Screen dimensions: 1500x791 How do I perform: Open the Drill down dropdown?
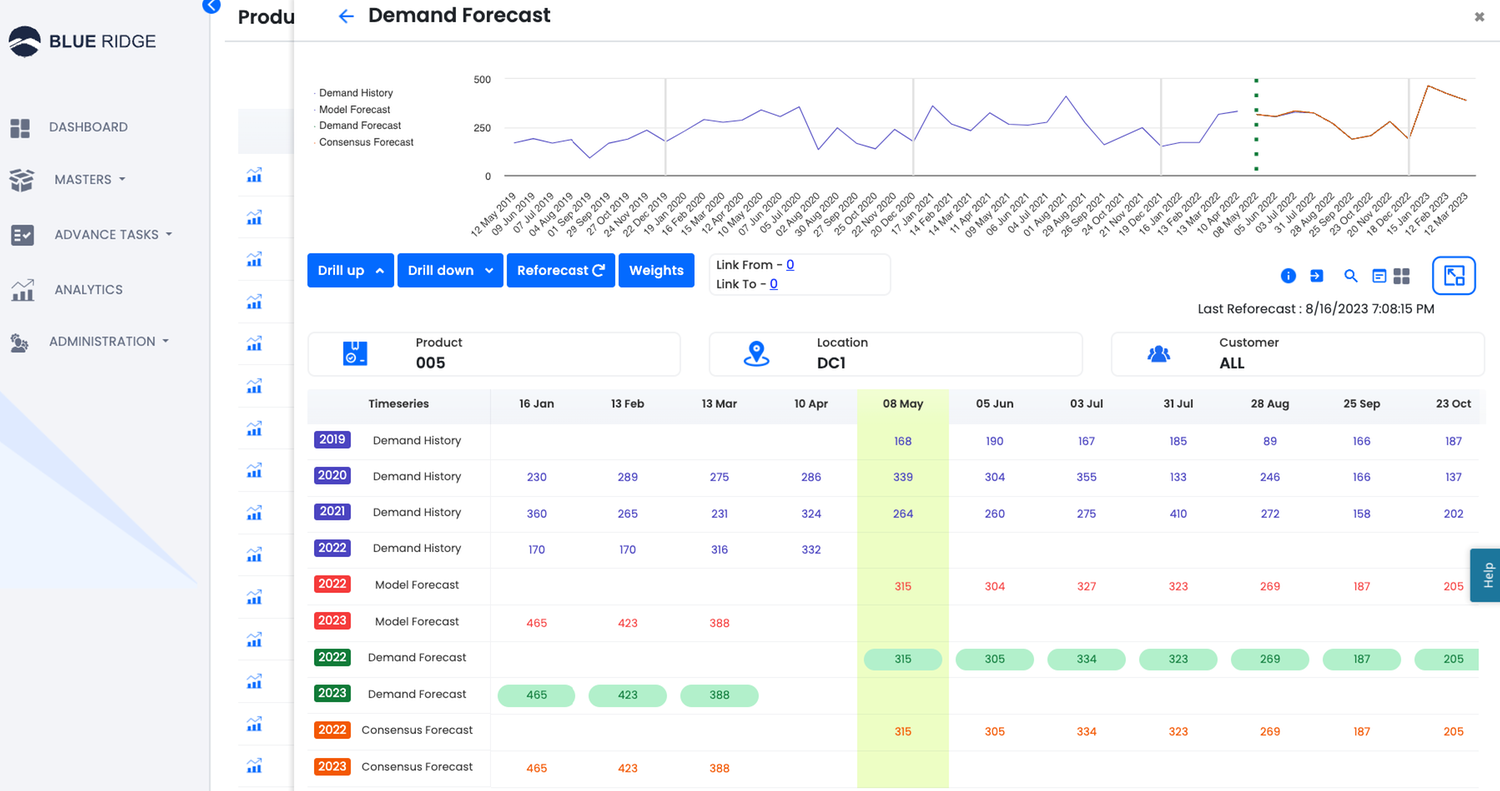(450, 270)
